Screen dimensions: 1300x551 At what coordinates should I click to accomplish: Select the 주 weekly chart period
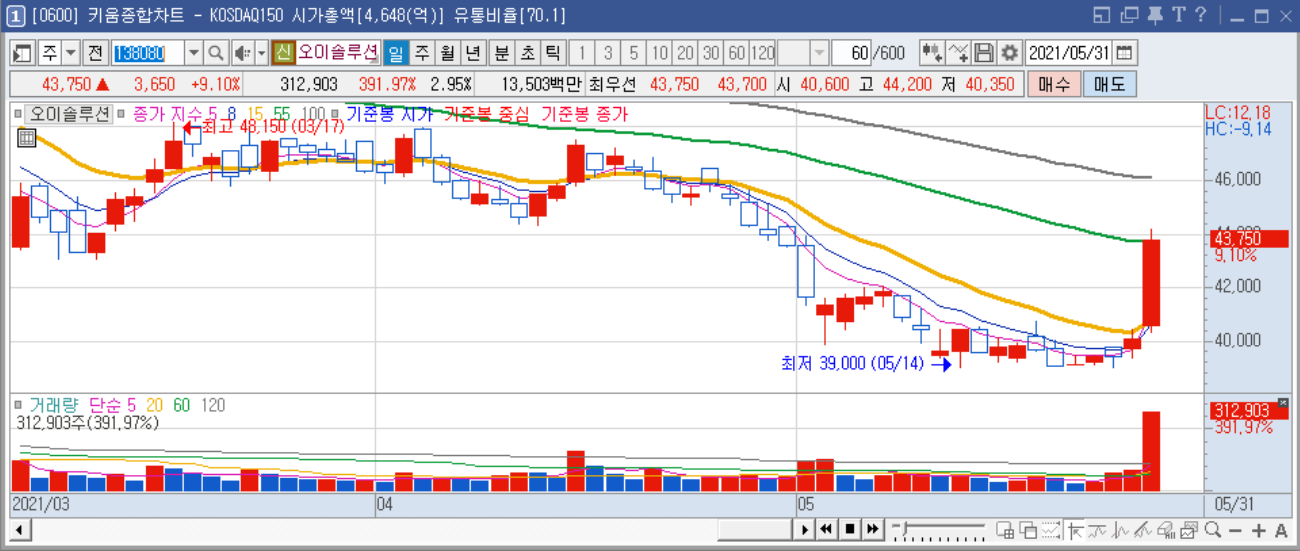(421, 53)
